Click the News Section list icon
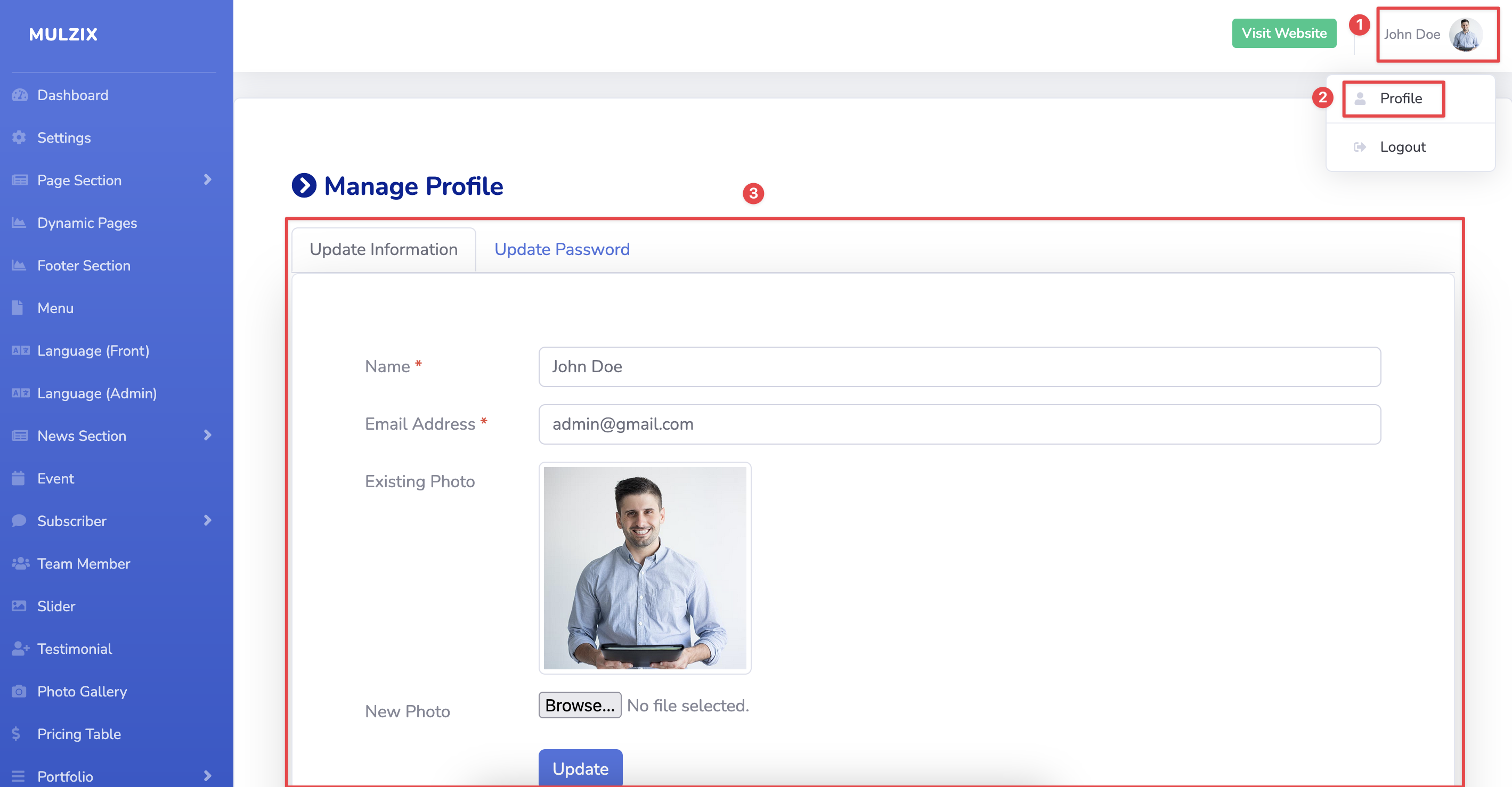The image size is (1512, 787). click(x=19, y=435)
